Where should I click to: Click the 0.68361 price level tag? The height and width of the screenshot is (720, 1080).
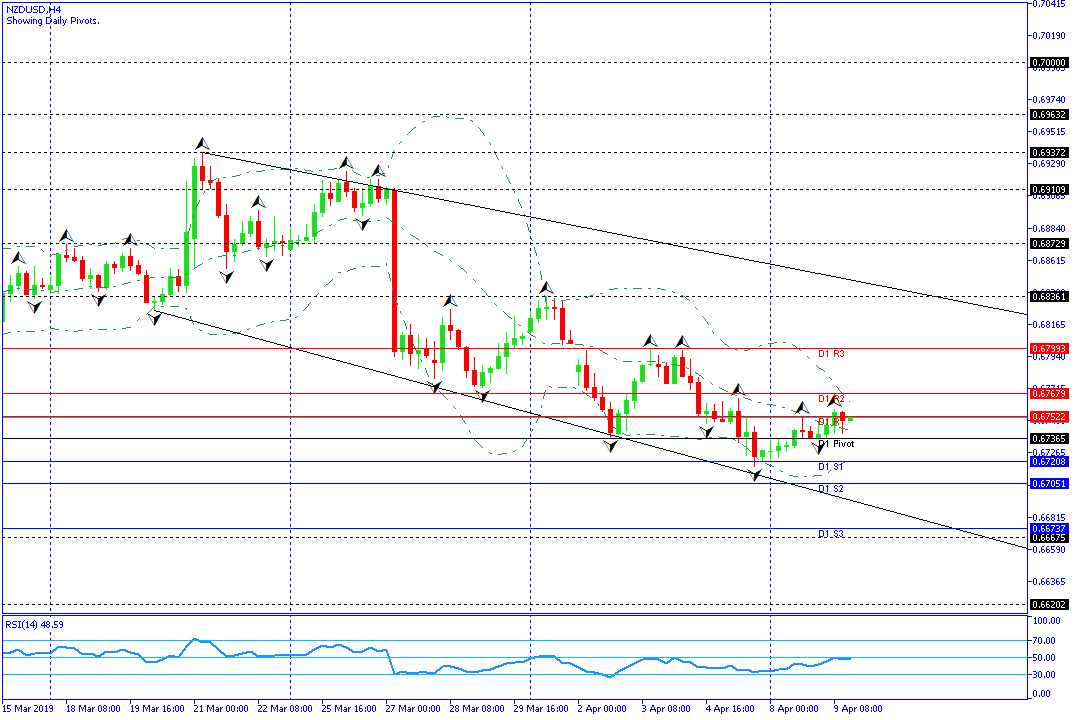point(1049,297)
